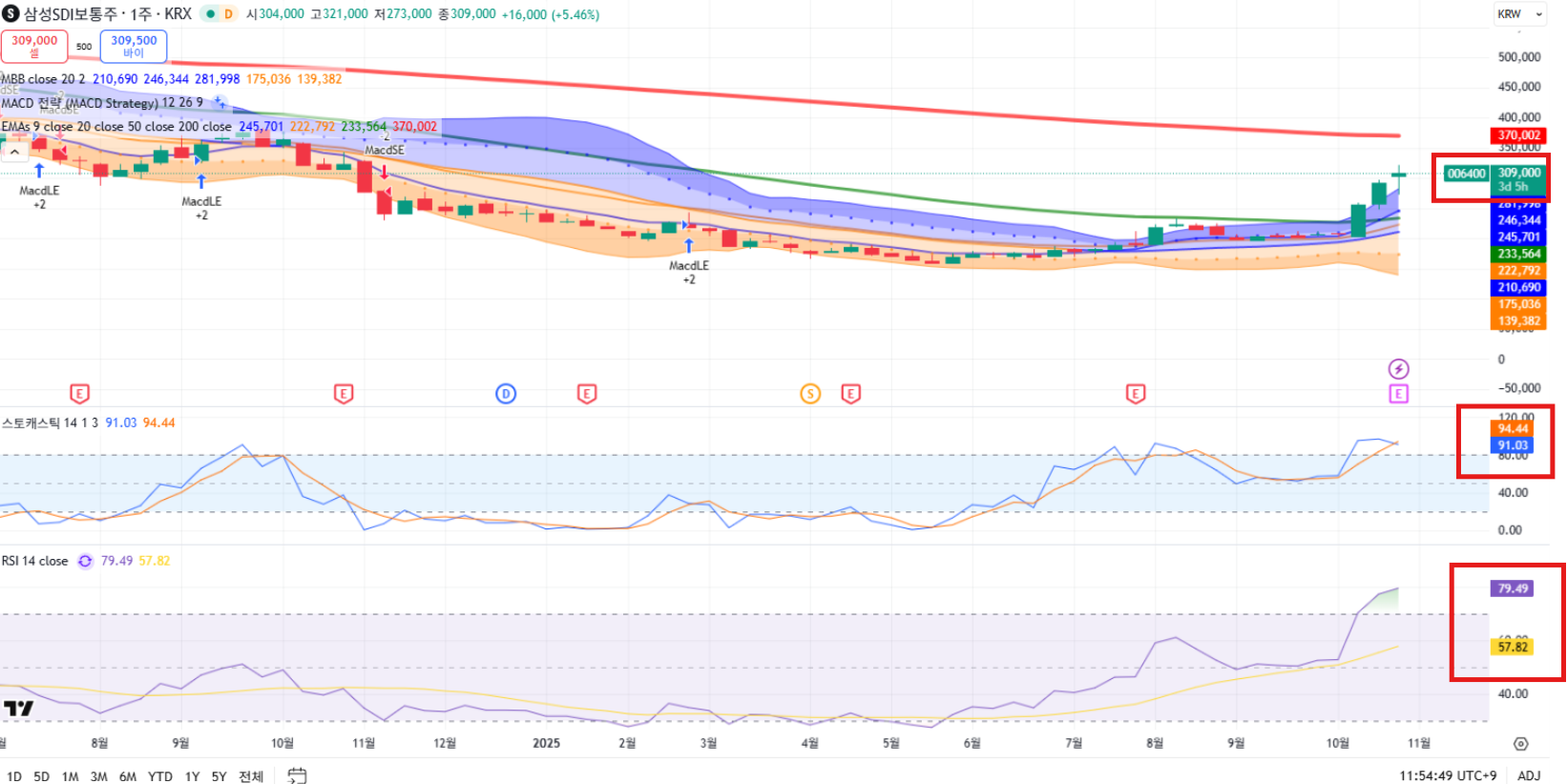
Task: Switch to the 1M time range
Action: (x=70, y=776)
